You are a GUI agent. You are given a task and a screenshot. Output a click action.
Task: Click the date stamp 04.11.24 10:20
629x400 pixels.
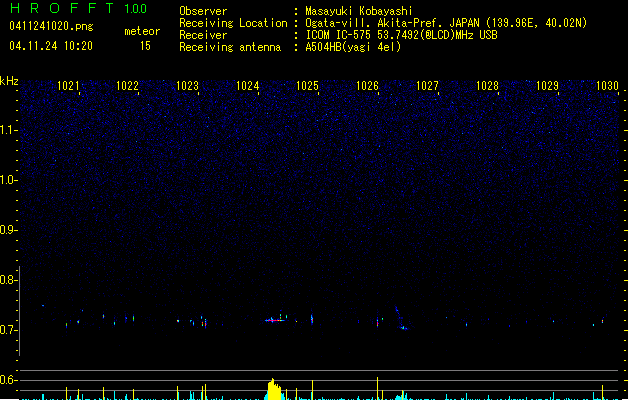[51, 46]
